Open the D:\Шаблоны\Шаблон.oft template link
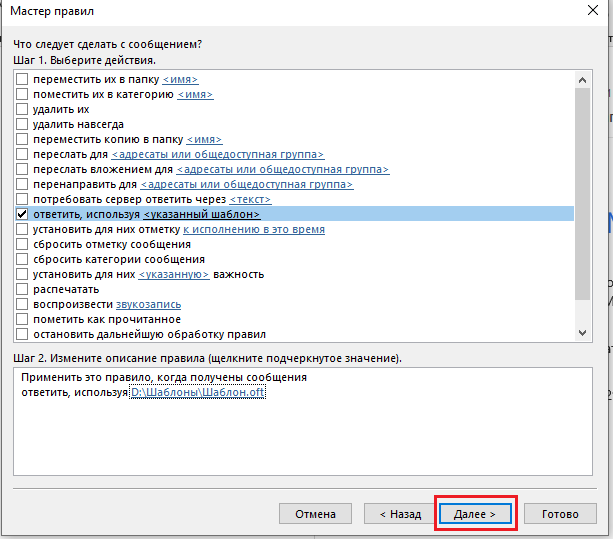This screenshot has height=539, width=613. 197,392
